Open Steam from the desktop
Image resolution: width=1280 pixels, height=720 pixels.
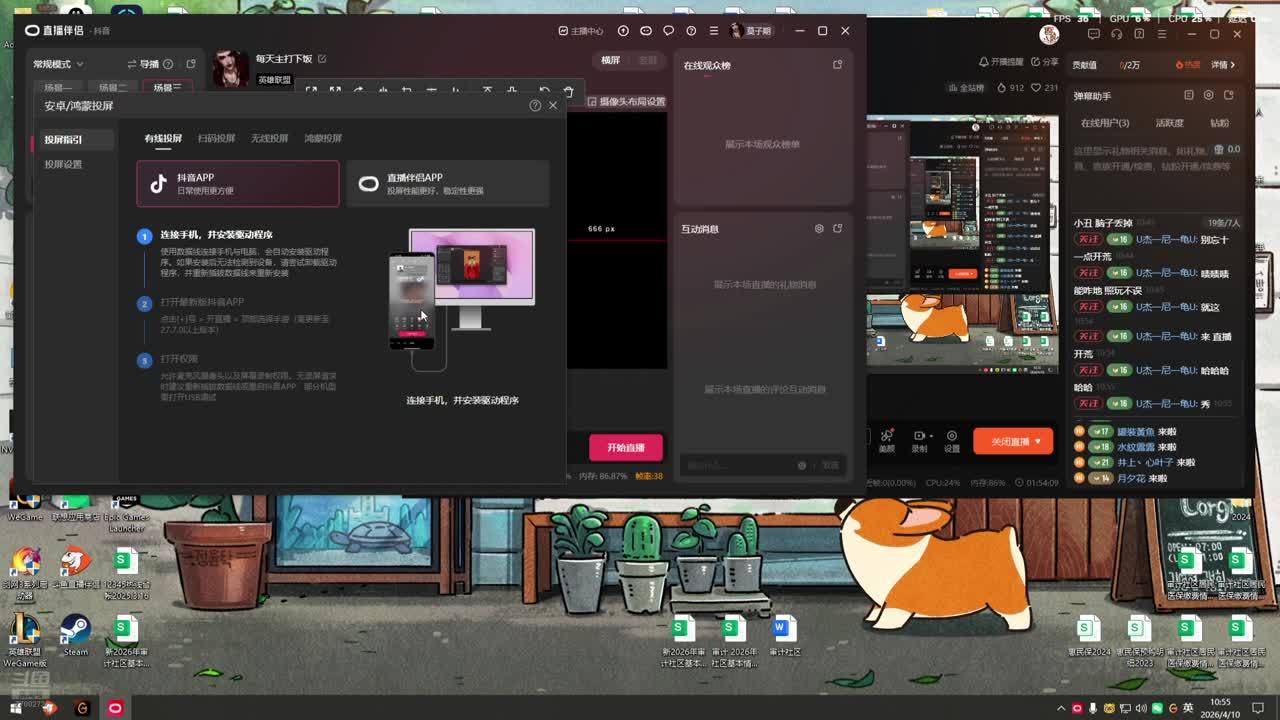(75, 631)
